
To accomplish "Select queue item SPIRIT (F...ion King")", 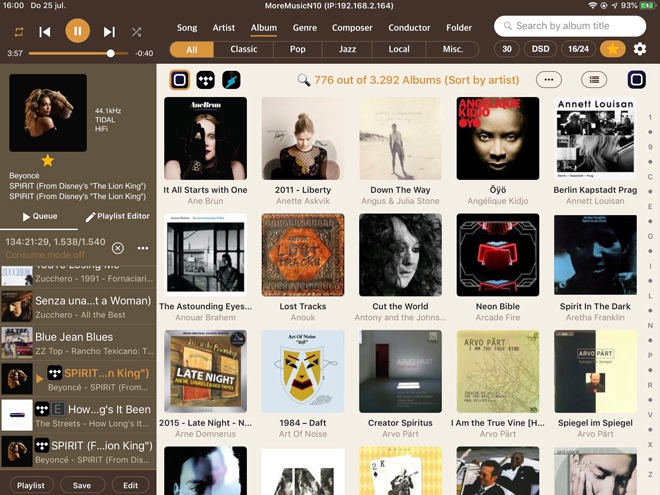I will tap(78, 452).
